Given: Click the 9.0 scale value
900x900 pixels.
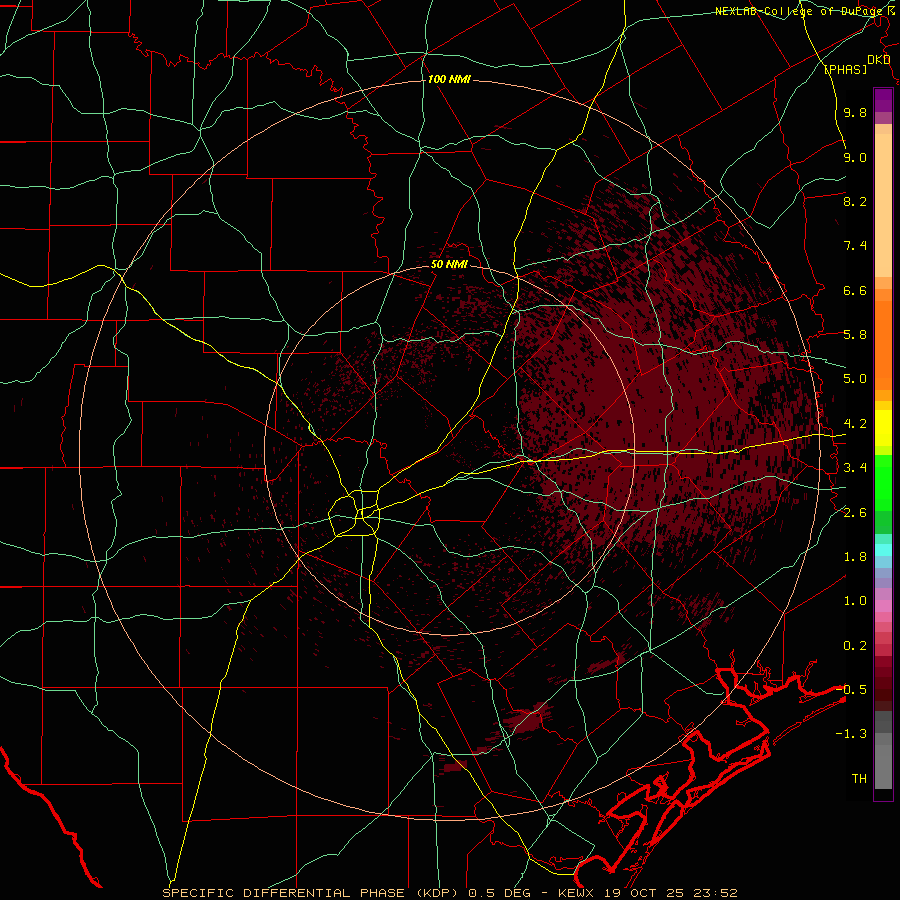Looking at the screenshot, I should coord(855,157).
